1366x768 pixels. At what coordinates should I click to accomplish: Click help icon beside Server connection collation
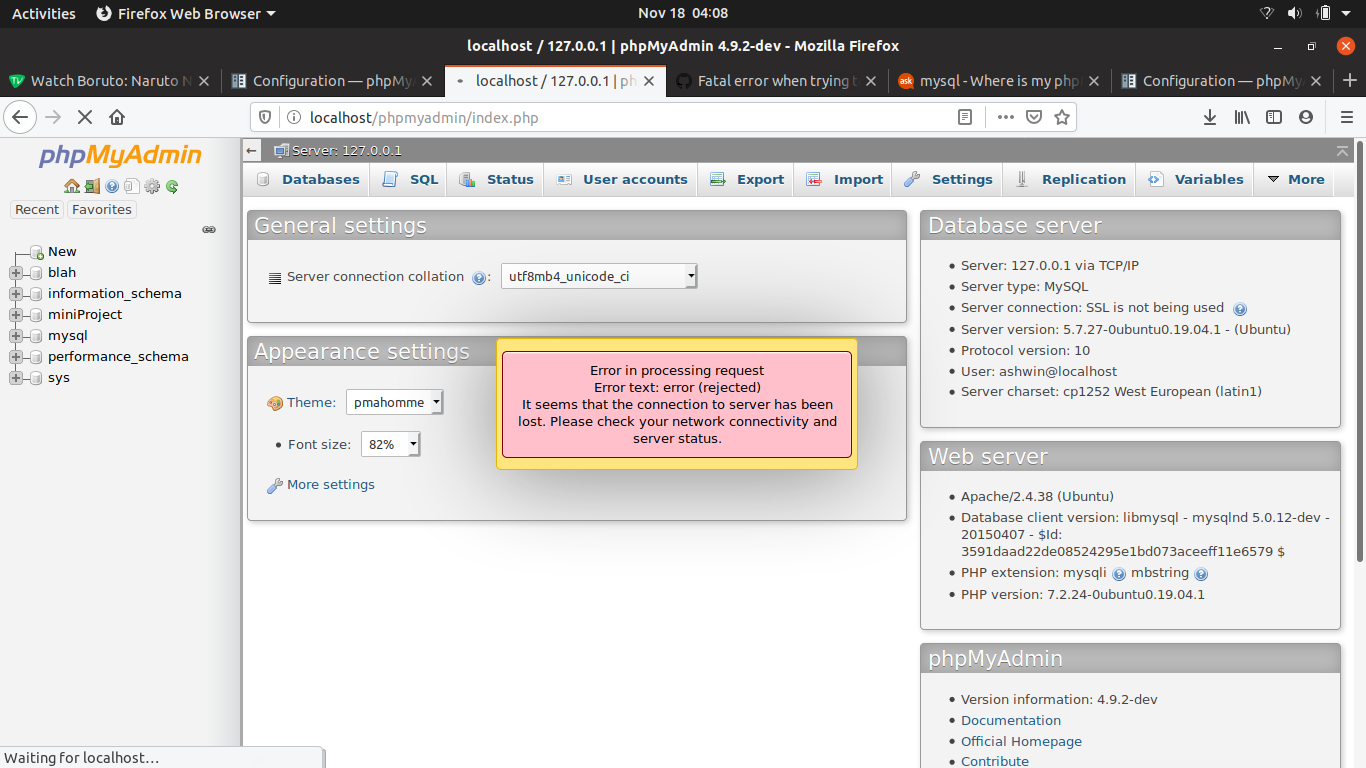[x=478, y=278]
